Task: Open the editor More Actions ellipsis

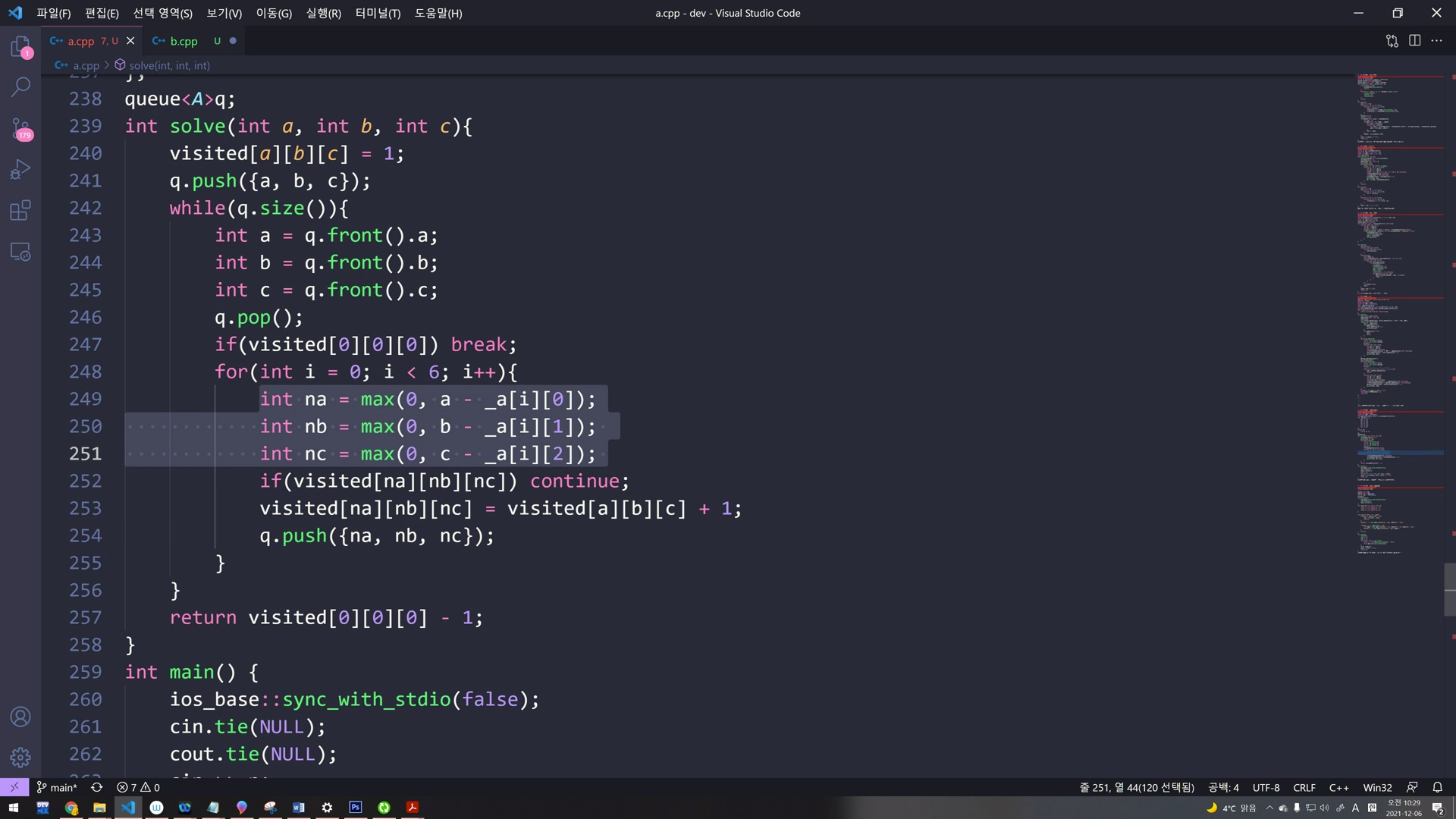Action: coord(1436,41)
